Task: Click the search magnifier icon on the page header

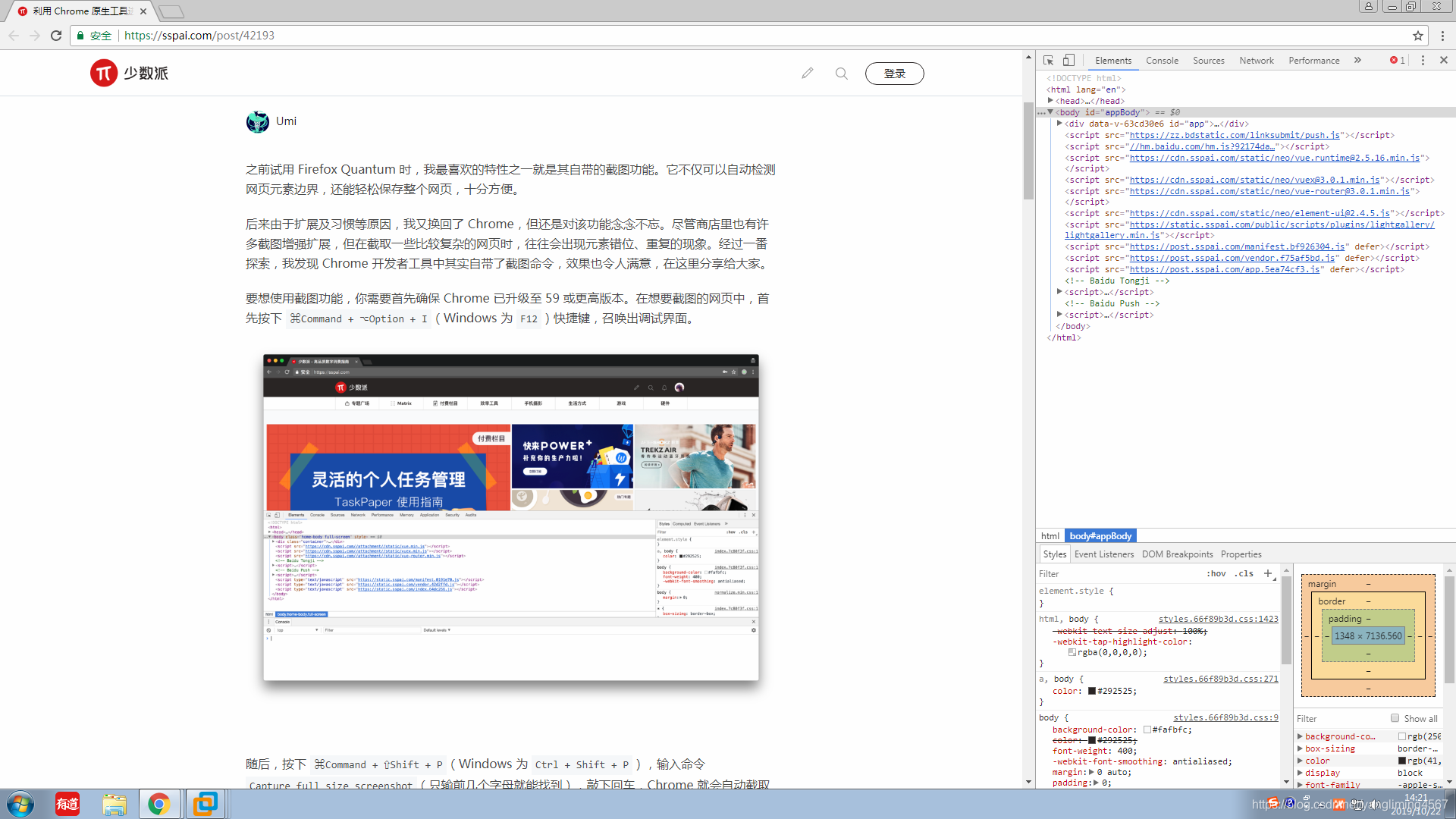Action: click(x=842, y=74)
